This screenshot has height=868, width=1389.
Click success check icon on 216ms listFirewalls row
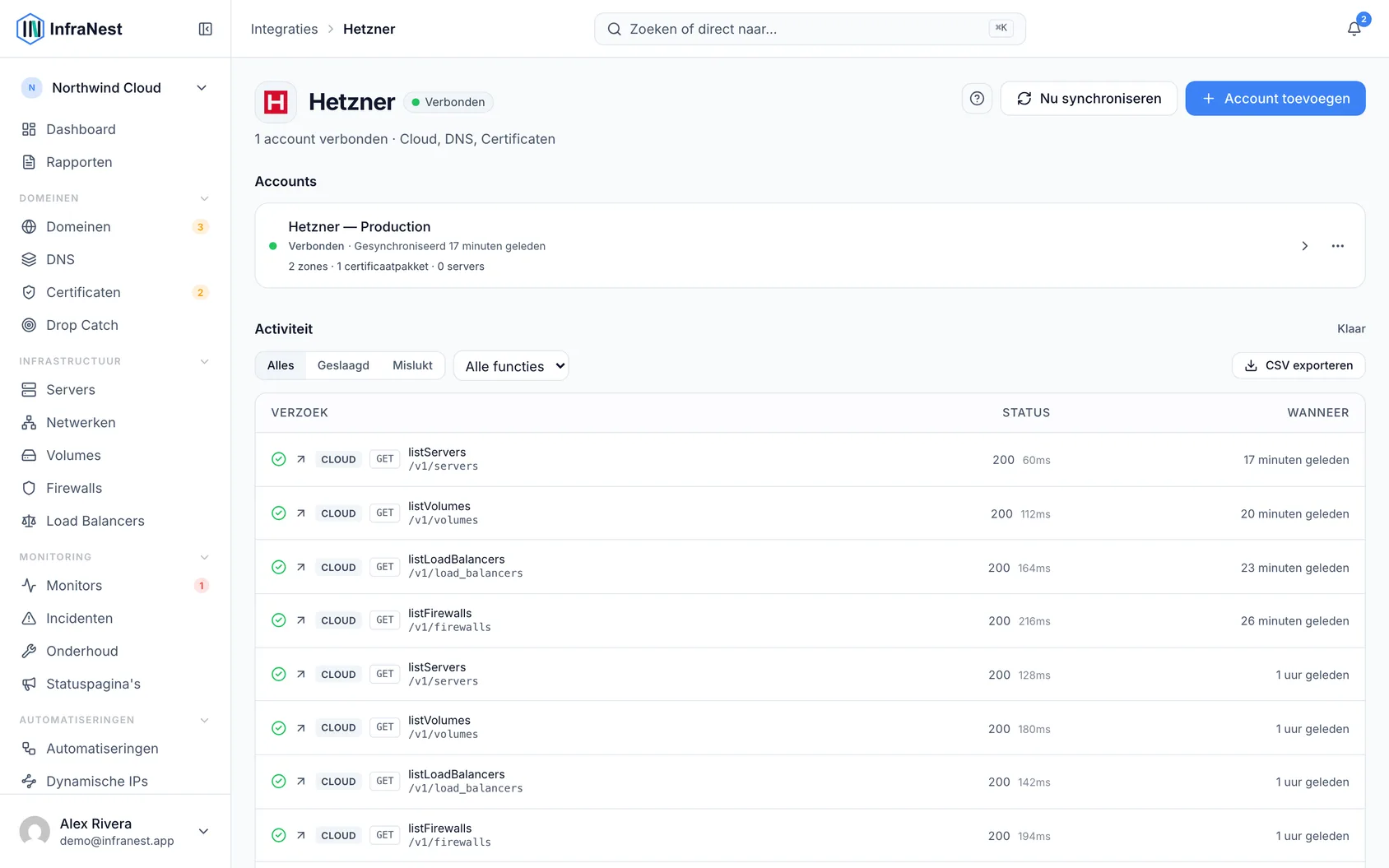click(279, 620)
